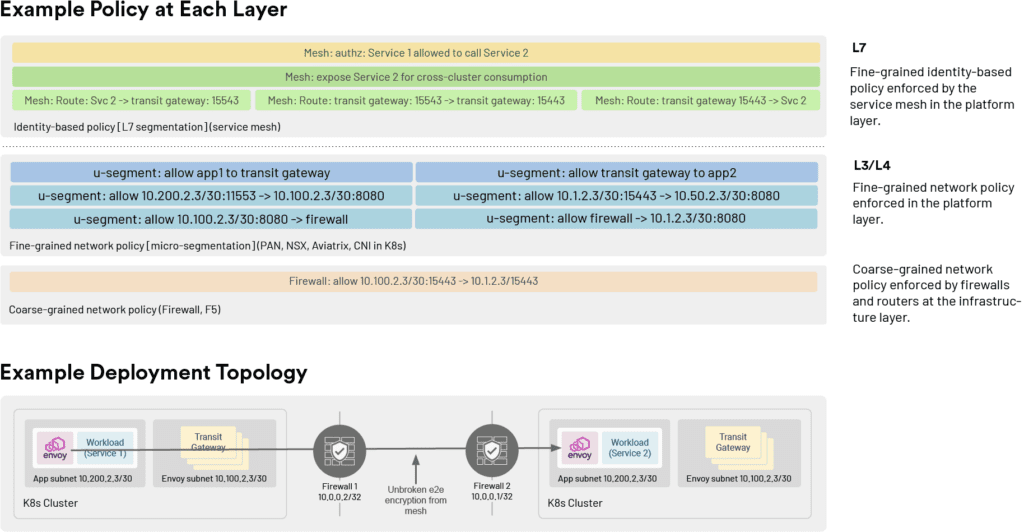Image resolution: width=1024 pixels, height=532 pixels.
Task: Click 'u-segment: allow transit gateway to app2'
Action: (616, 172)
